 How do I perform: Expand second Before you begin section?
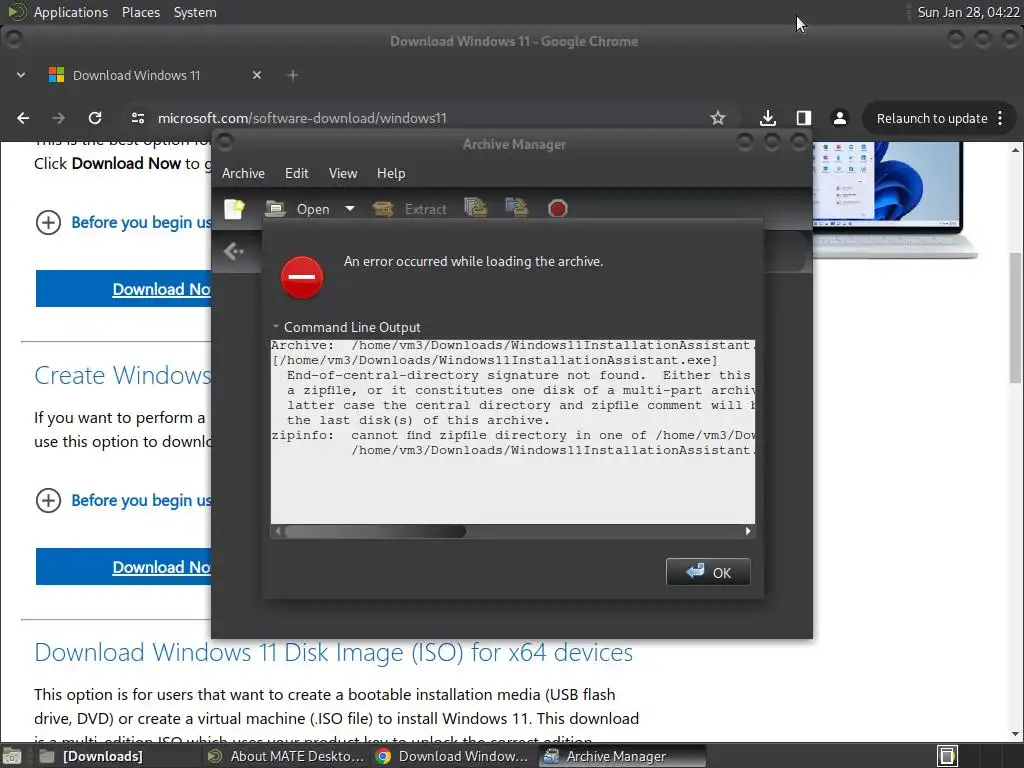point(124,500)
